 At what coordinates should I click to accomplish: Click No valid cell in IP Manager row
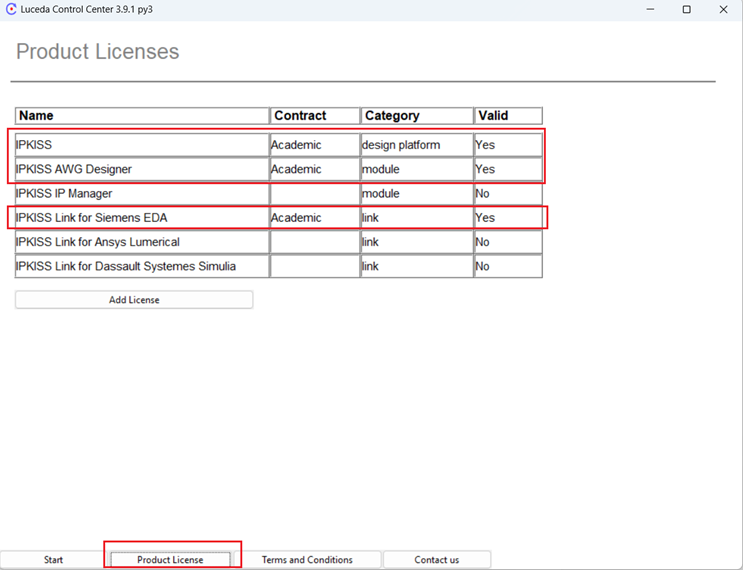coord(508,193)
